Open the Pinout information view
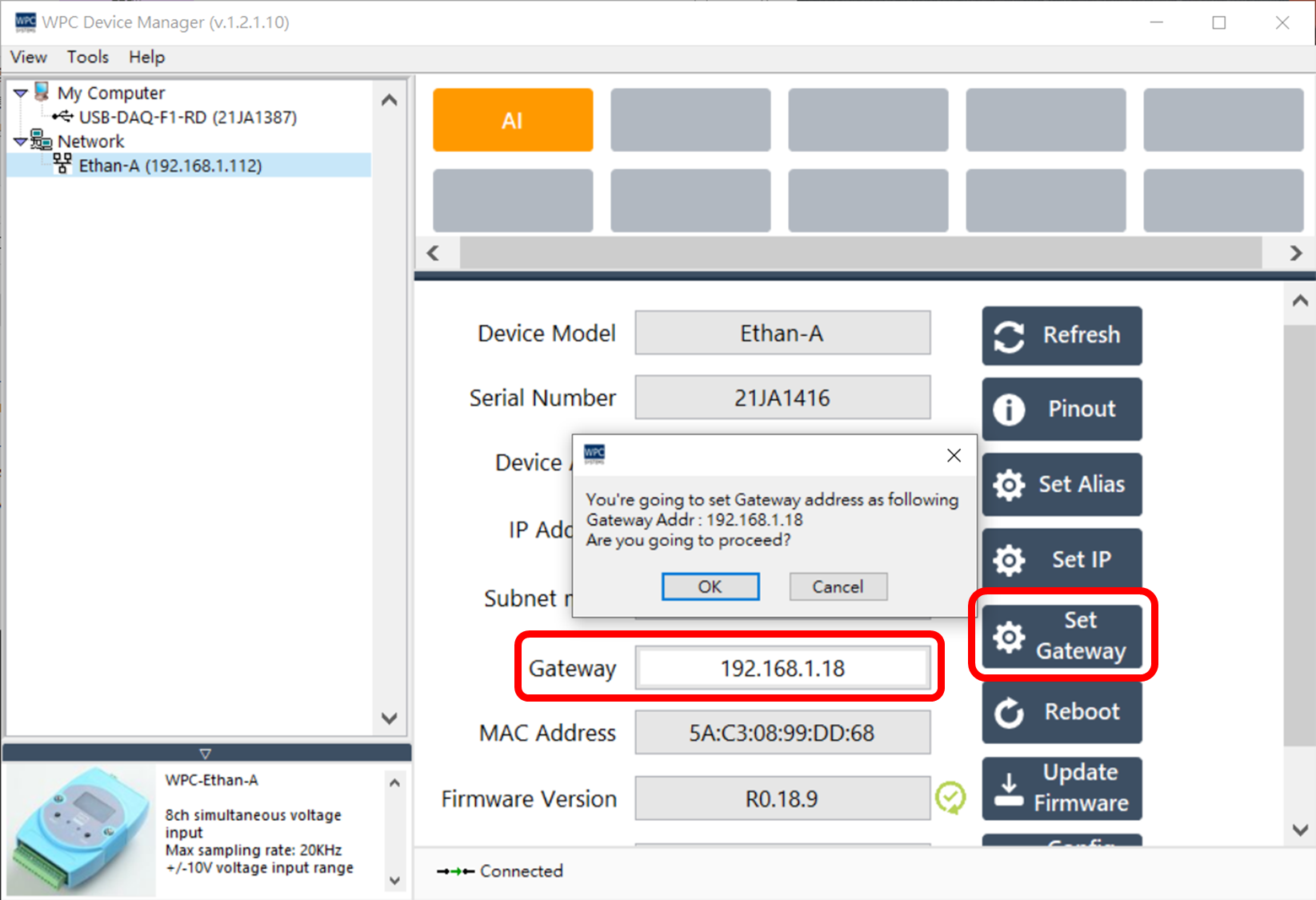The height and width of the screenshot is (900, 1316). 1061,409
